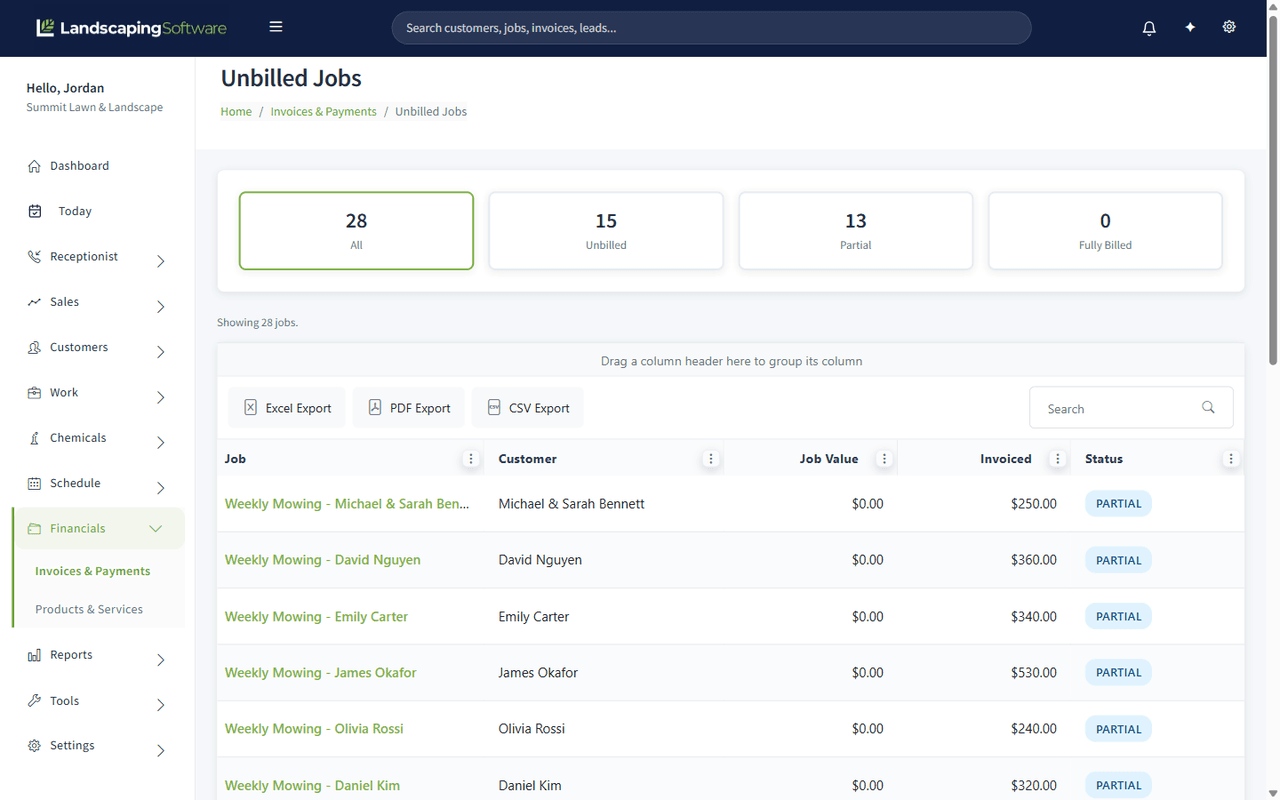1280x800 pixels.
Task: Click the Excel Export file icon
Action: 250,408
